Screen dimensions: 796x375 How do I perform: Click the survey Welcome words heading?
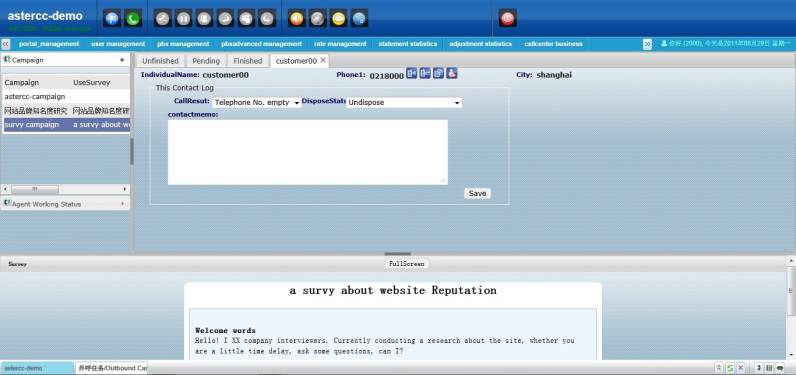pyautogui.click(x=225, y=330)
